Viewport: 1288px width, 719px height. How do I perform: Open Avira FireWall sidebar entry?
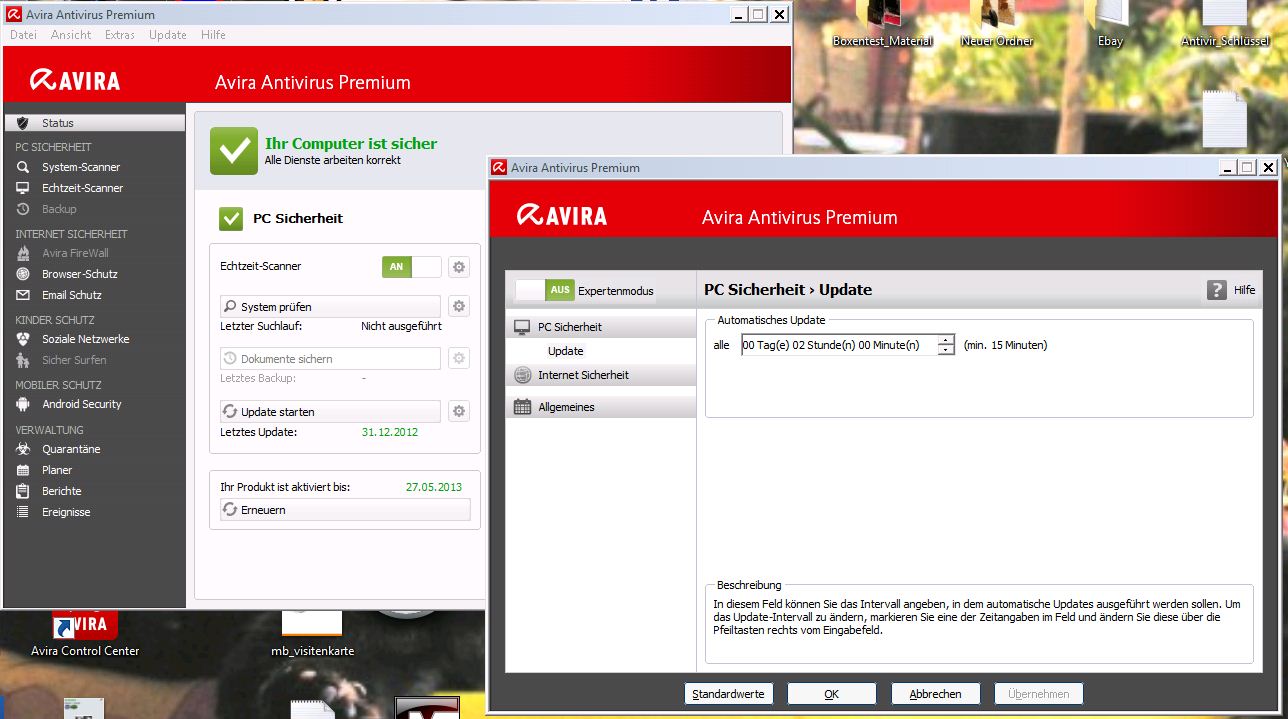[75, 253]
